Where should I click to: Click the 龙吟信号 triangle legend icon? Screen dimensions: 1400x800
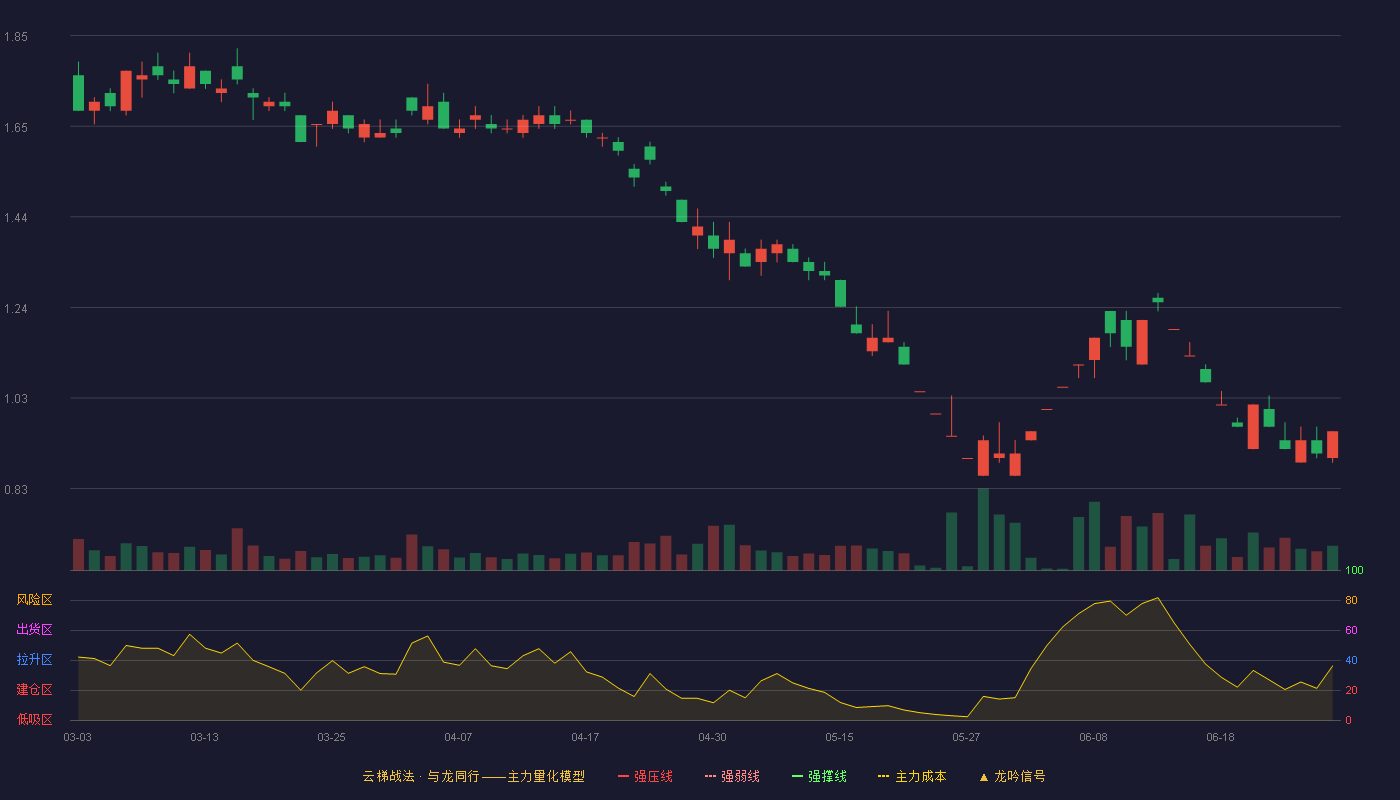[x=984, y=777]
